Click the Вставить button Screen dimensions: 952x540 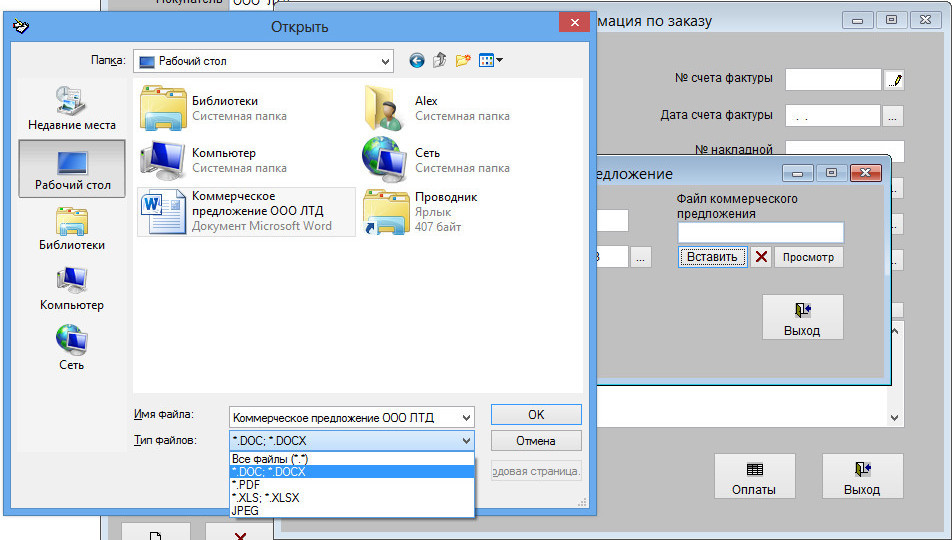click(x=712, y=257)
